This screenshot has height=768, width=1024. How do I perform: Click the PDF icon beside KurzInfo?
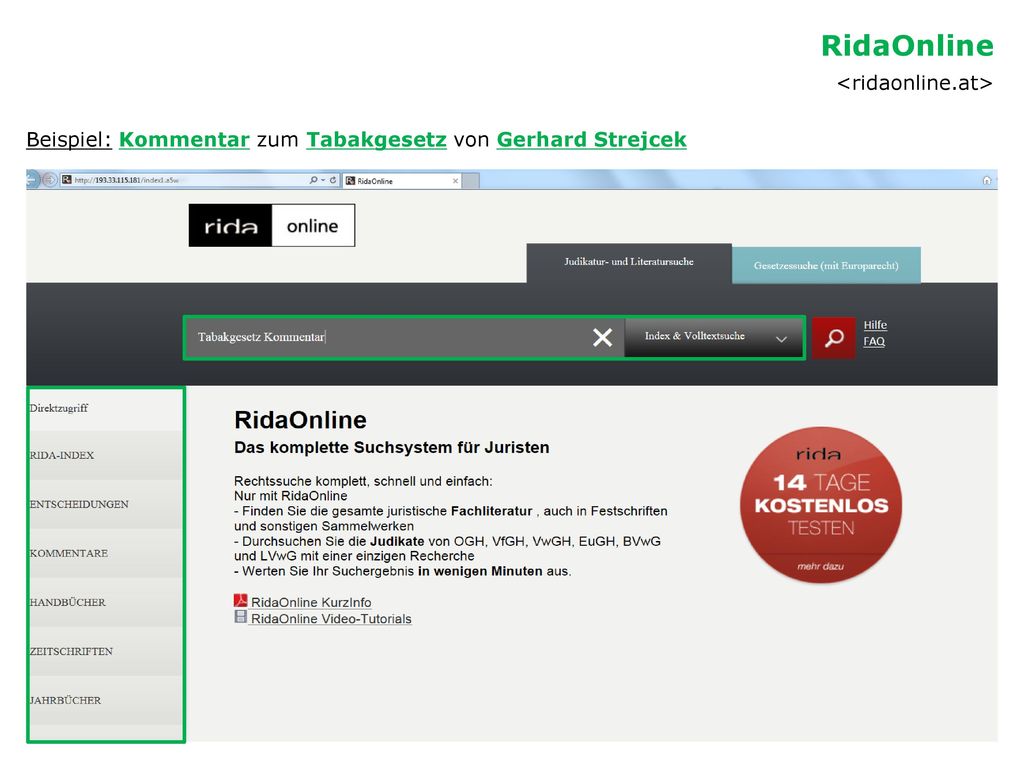[240, 601]
